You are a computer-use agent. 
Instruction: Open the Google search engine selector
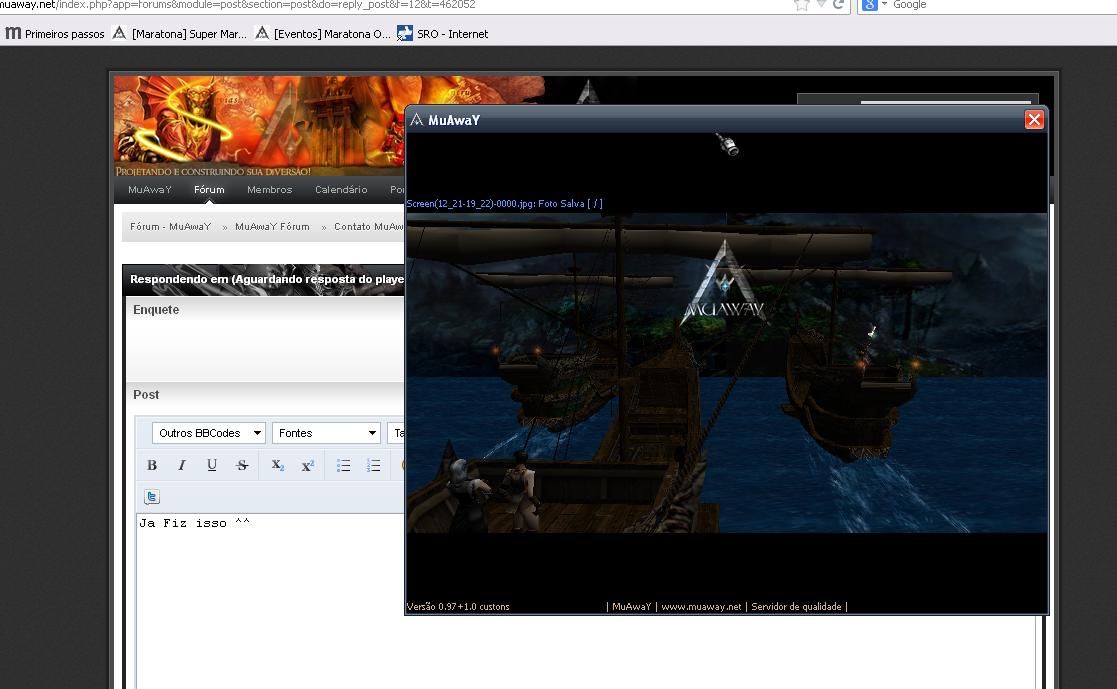pos(873,5)
